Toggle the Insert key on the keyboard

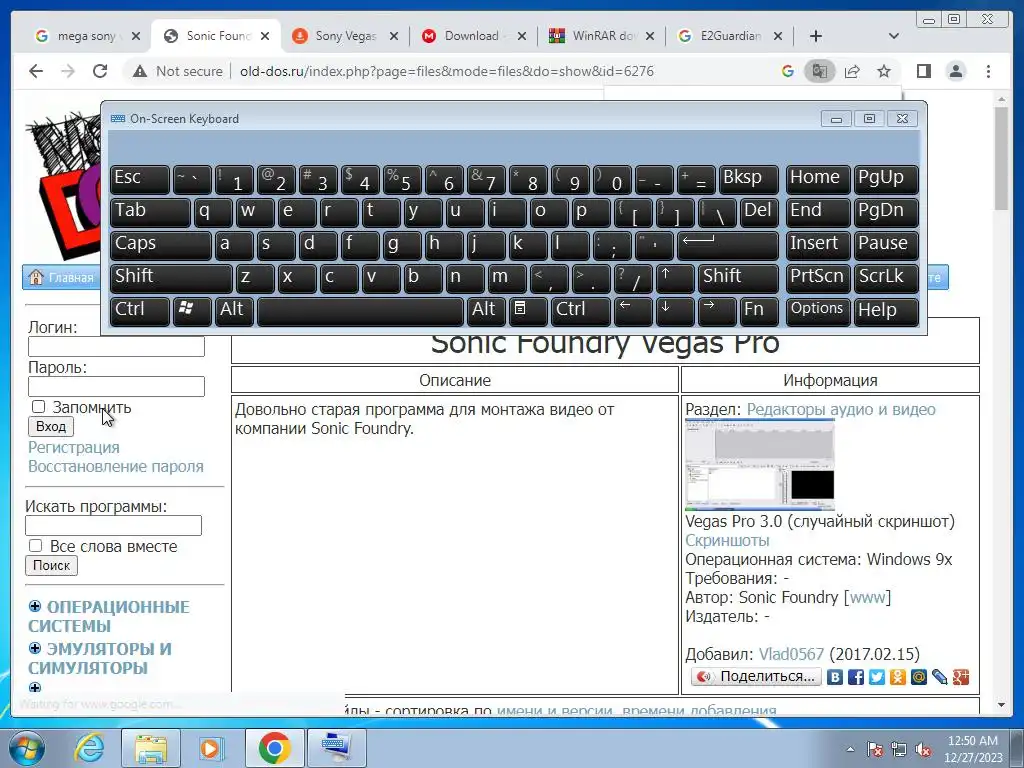tap(818, 245)
